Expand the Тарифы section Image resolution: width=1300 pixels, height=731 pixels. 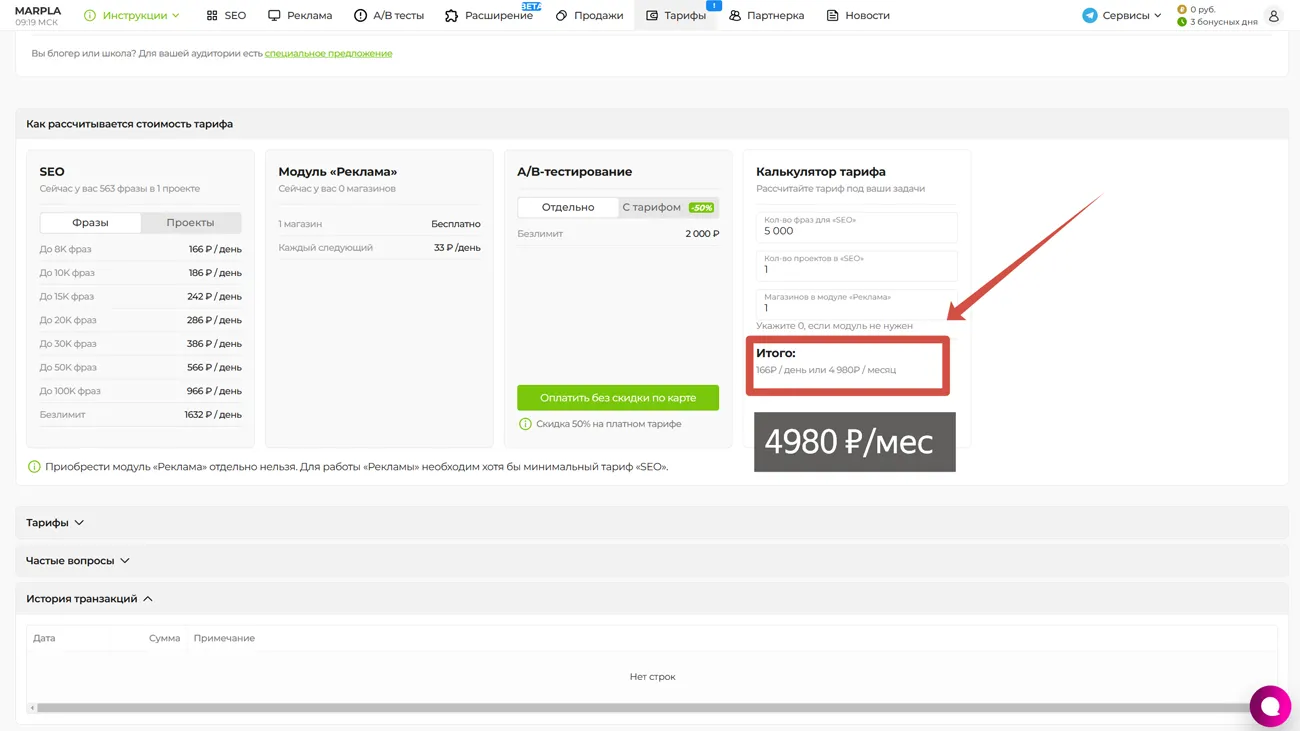(x=55, y=523)
